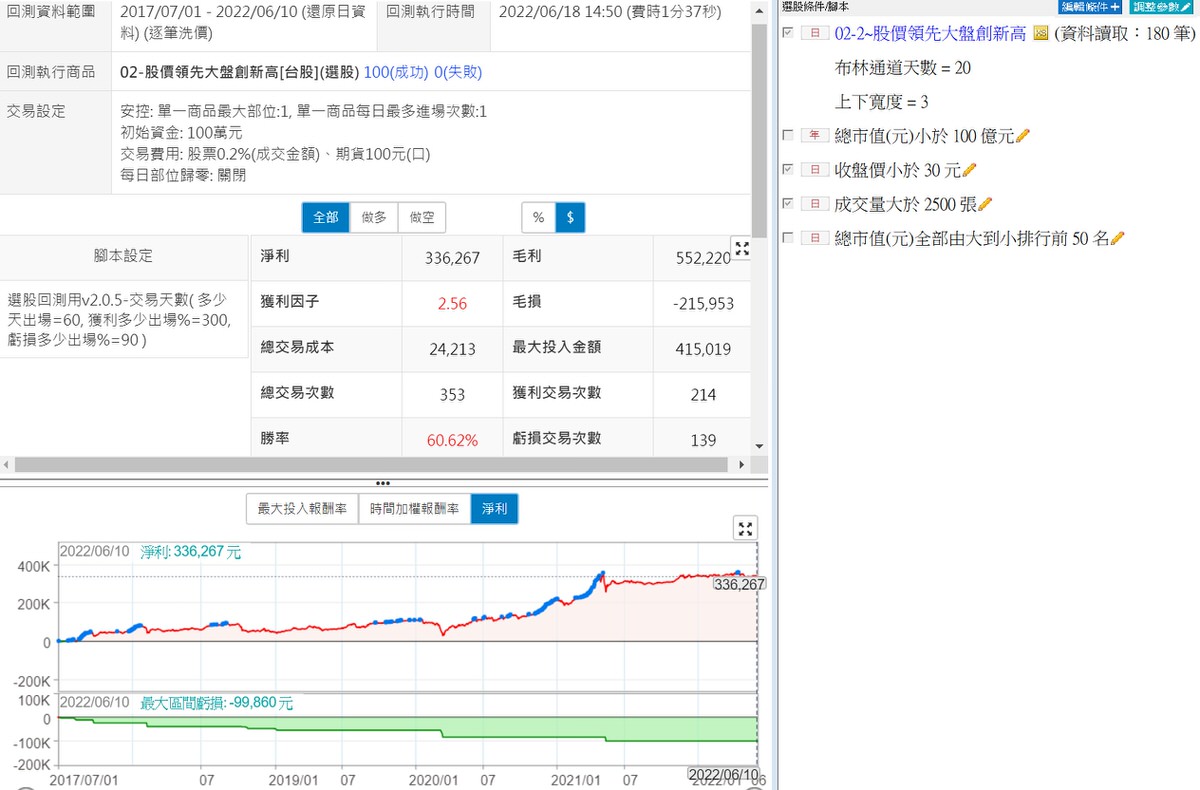Uncheck the 收盤價小於 30 元 condition
Viewport: 1200px width, 790px height.
(788, 169)
